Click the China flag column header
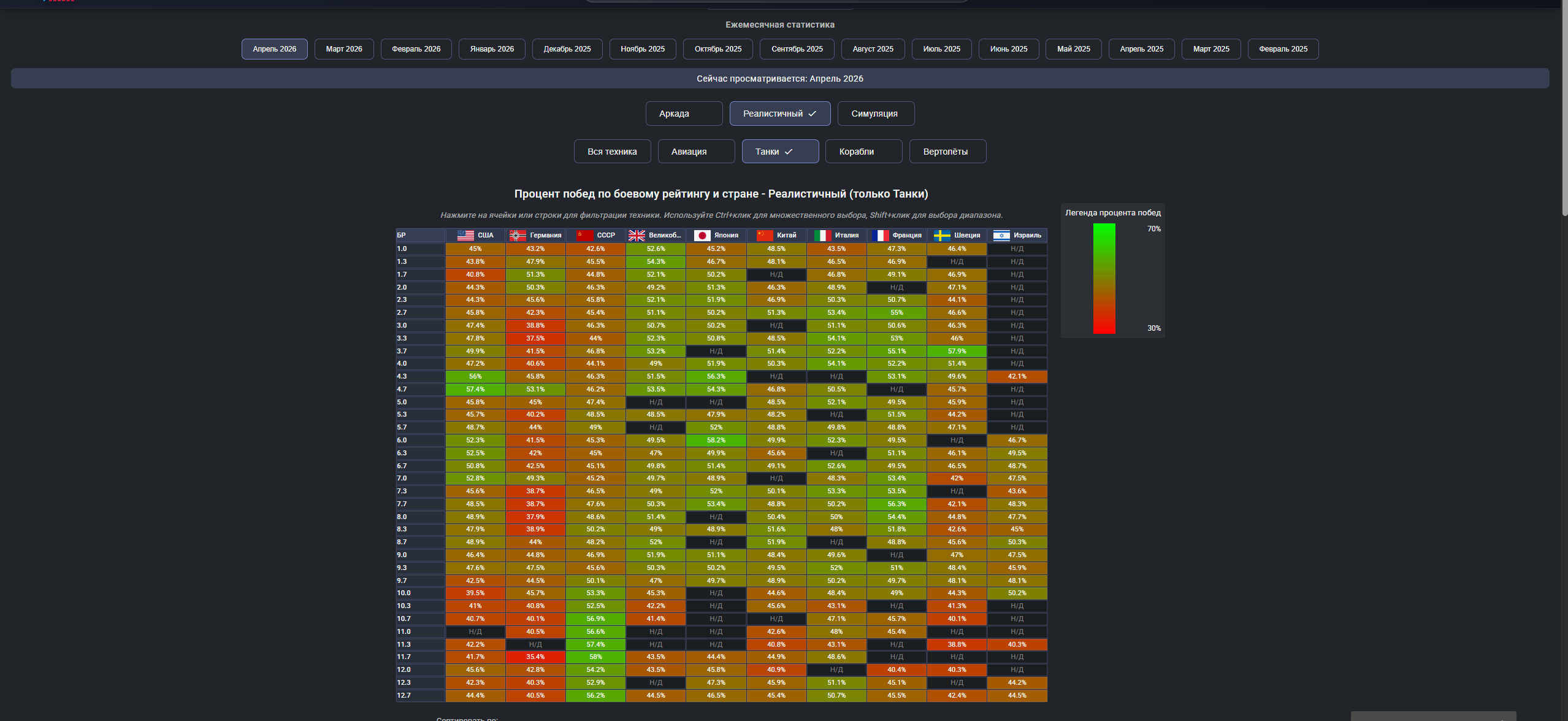1568x721 pixels. pyautogui.click(x=776, y=235)
